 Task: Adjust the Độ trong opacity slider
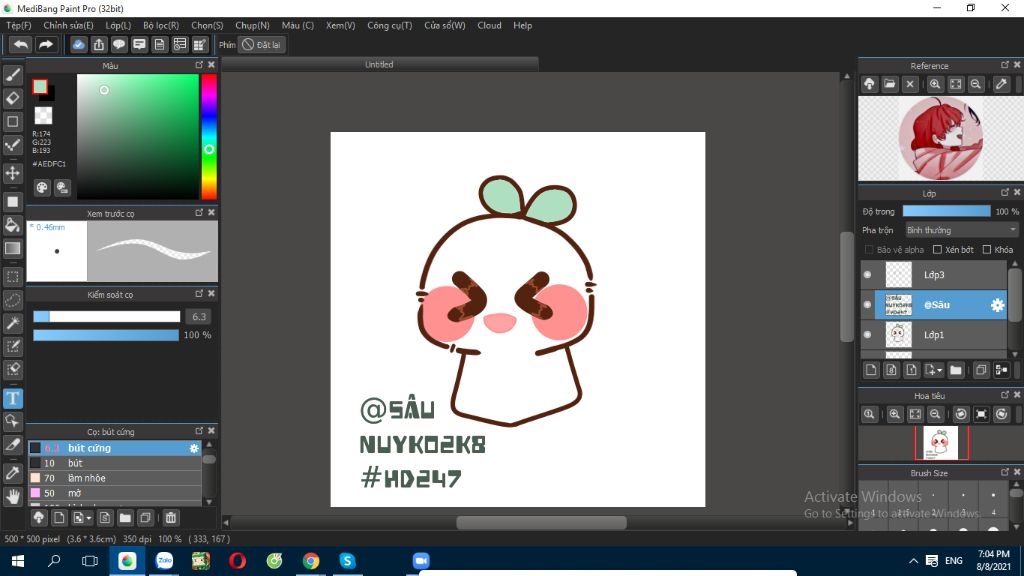click(x=946, y=211)
